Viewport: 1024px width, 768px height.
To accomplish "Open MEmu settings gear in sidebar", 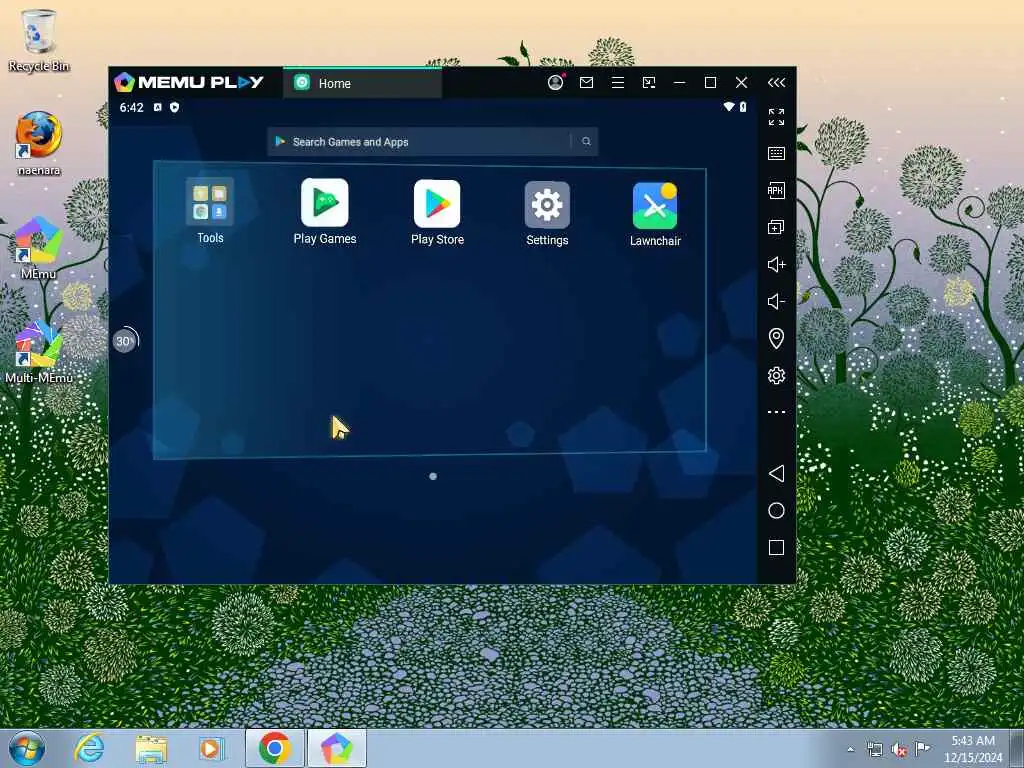I will coord(776,376).
